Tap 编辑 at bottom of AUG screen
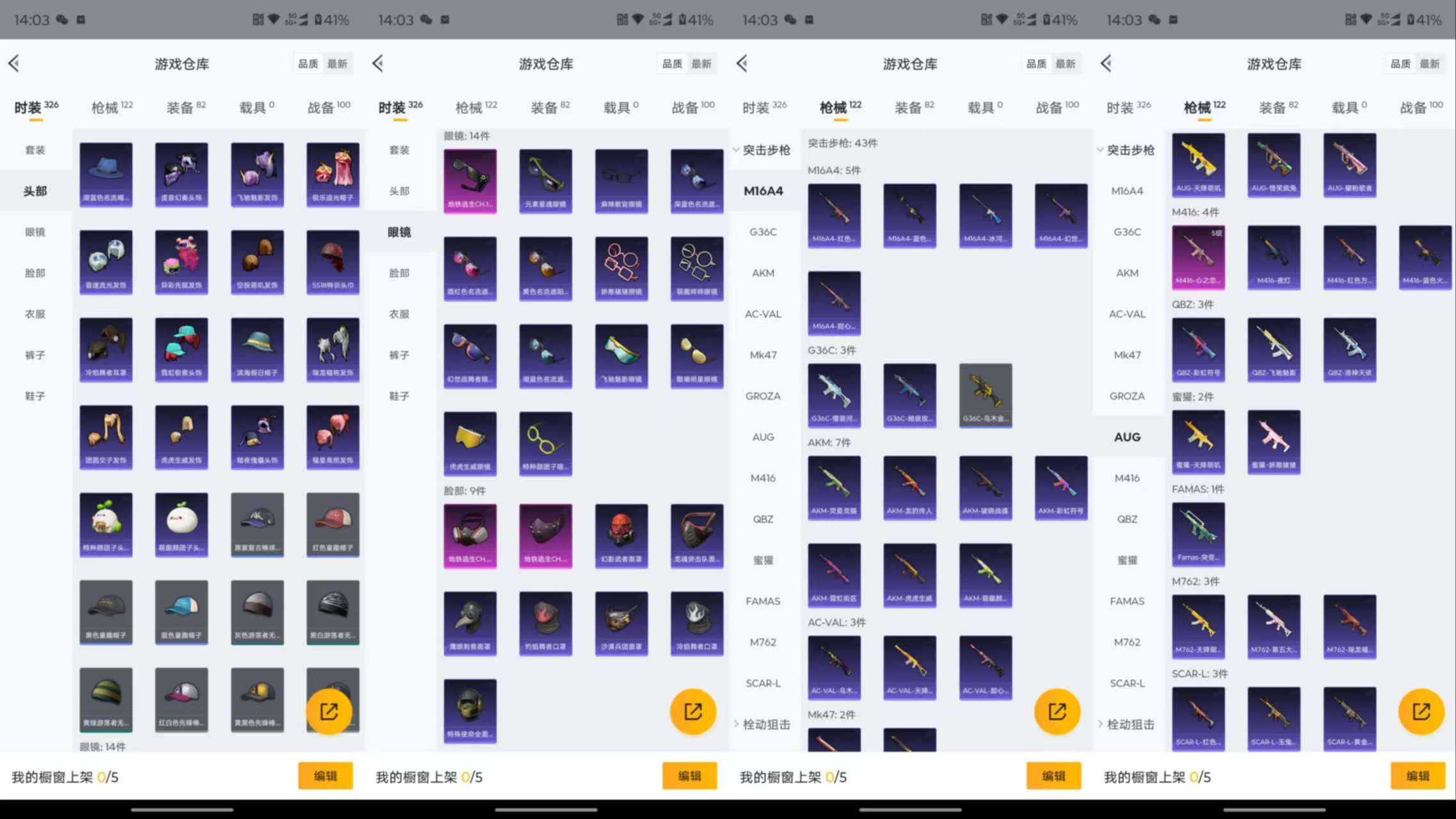Viewport: 1456px width, 819px height. (1418, 776)
